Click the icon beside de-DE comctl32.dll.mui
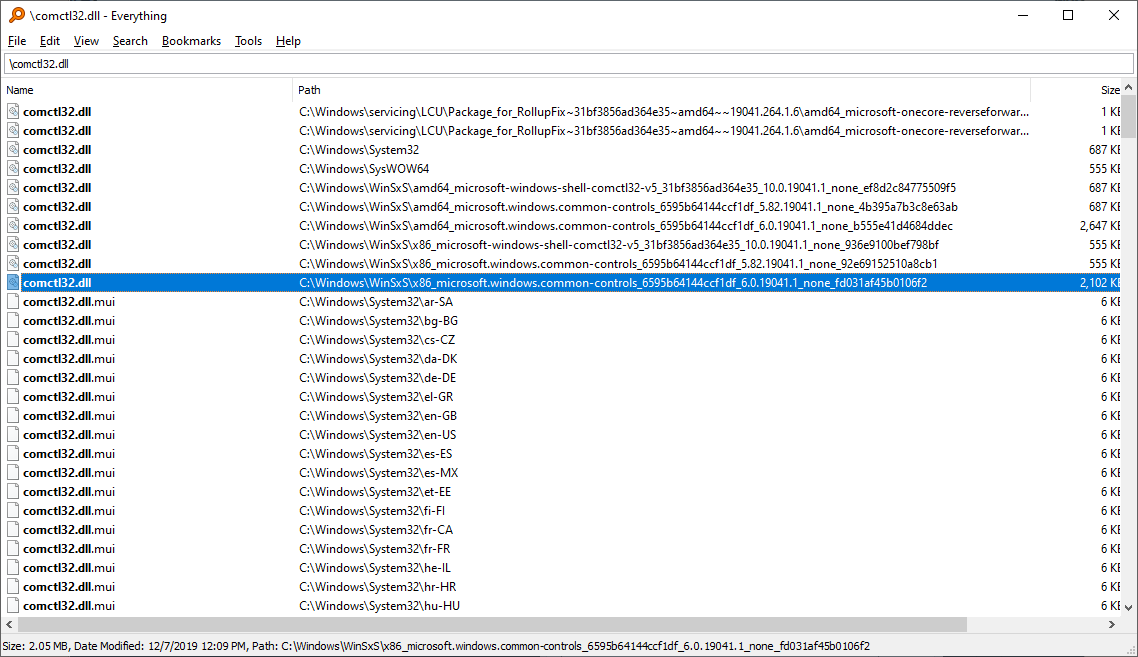 click(11, 377)
